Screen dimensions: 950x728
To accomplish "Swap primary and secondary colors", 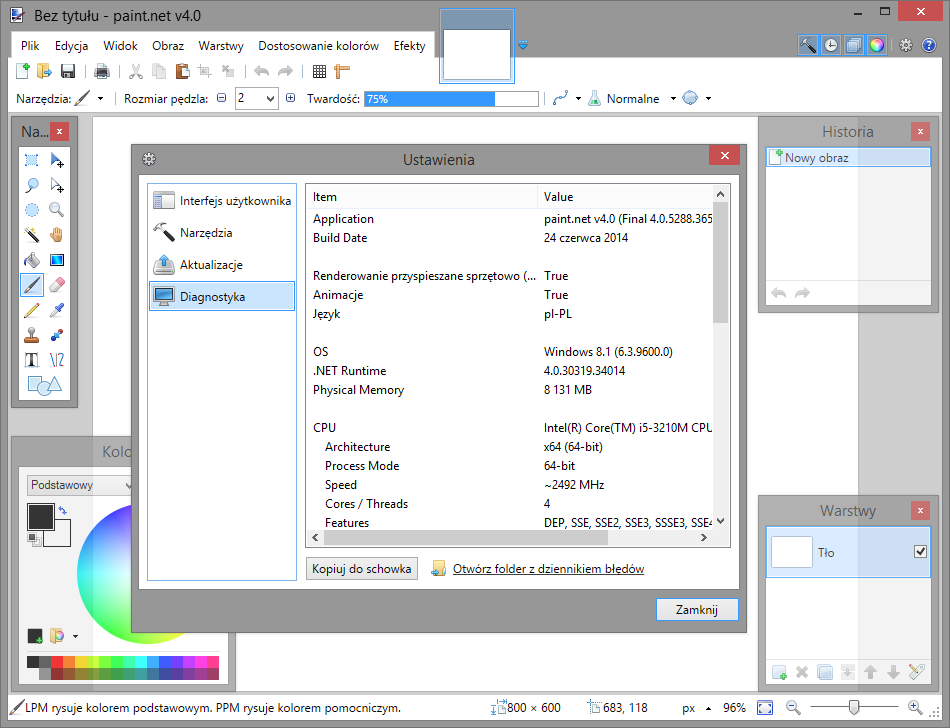I will (x=62, y=510).
